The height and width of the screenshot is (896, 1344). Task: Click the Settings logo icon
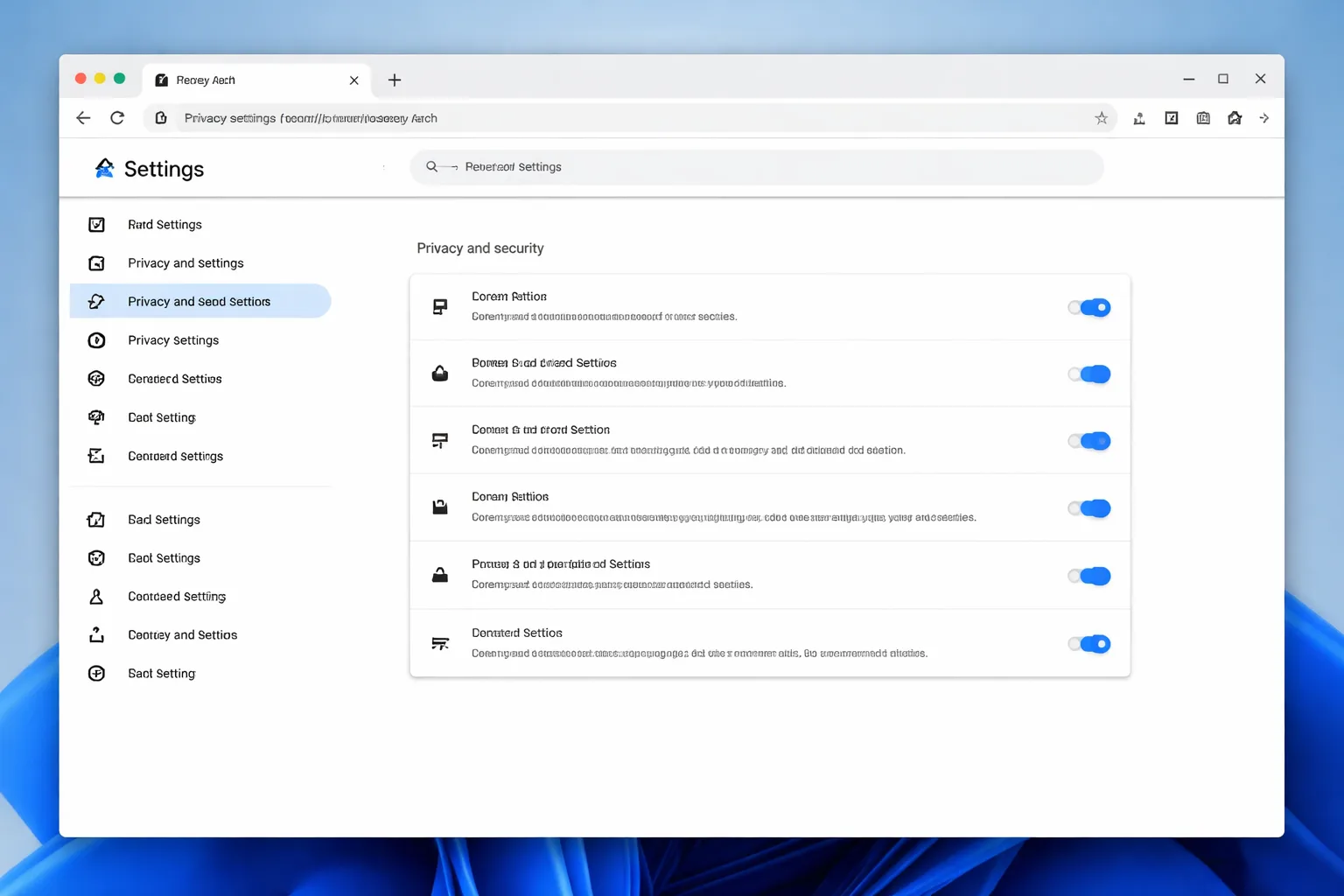click(104, 168)
